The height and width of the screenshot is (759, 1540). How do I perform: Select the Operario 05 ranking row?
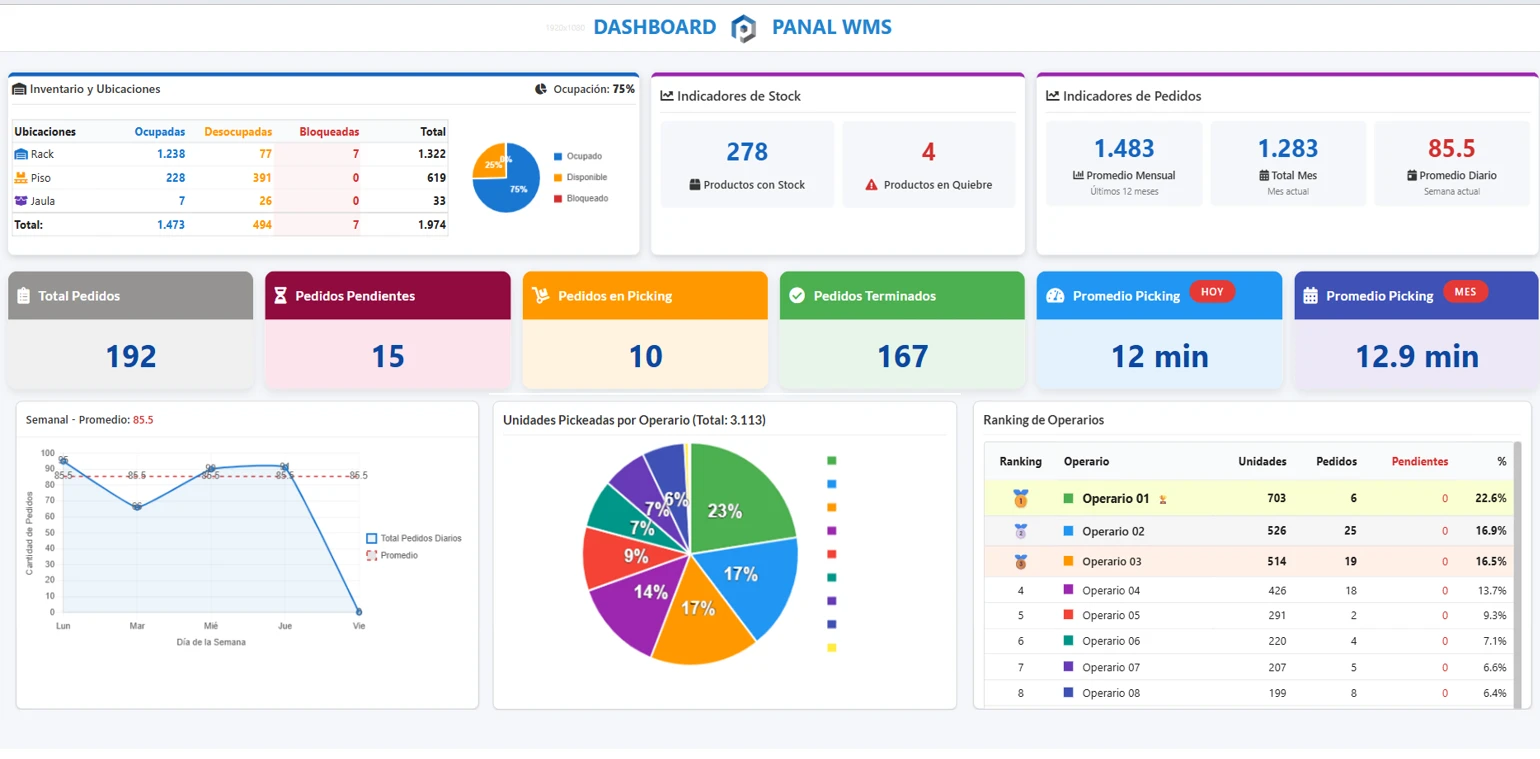(x=1248, y=616)
